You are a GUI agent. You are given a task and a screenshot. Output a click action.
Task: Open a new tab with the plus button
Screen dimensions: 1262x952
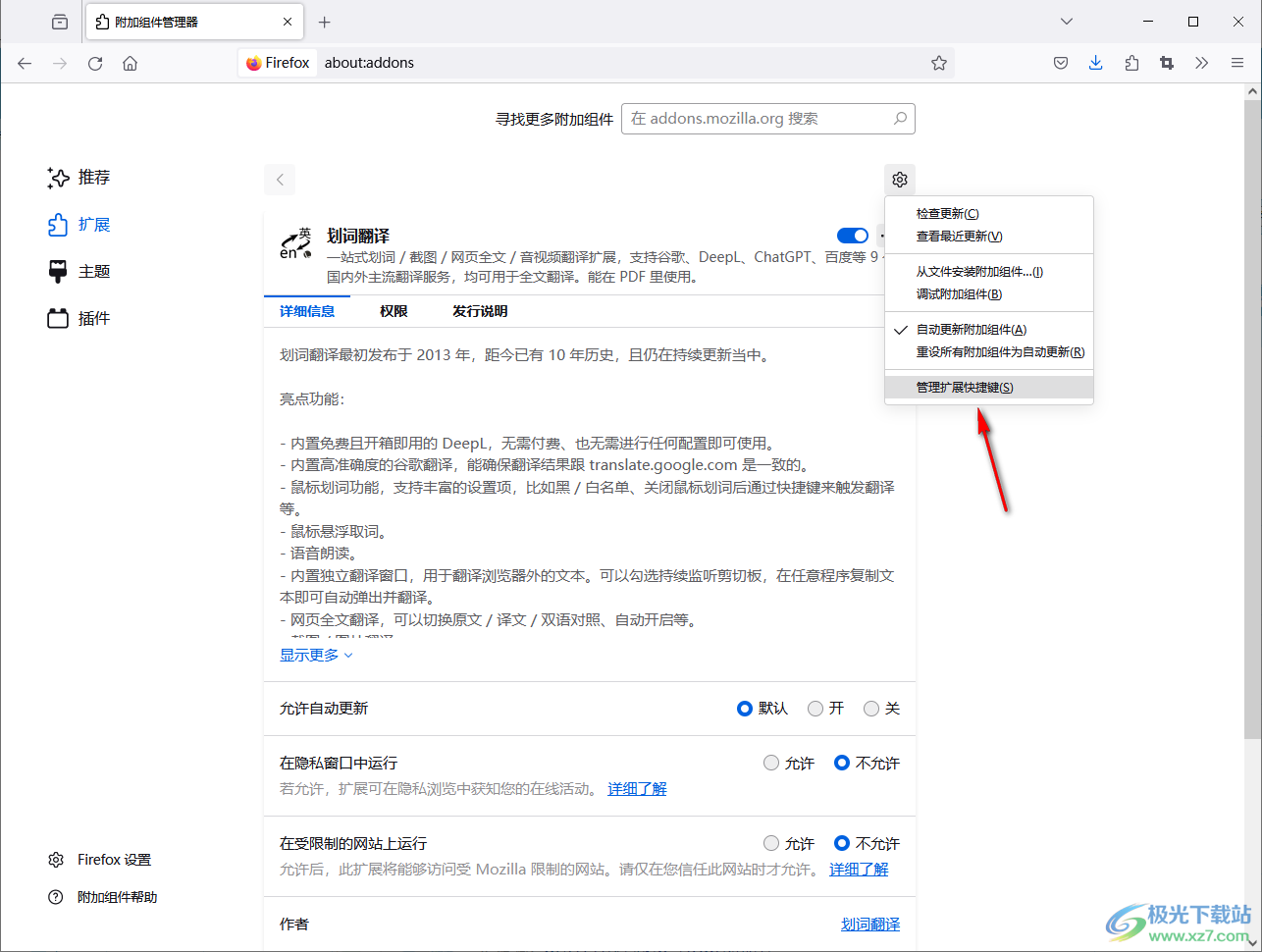click(325, 22)
